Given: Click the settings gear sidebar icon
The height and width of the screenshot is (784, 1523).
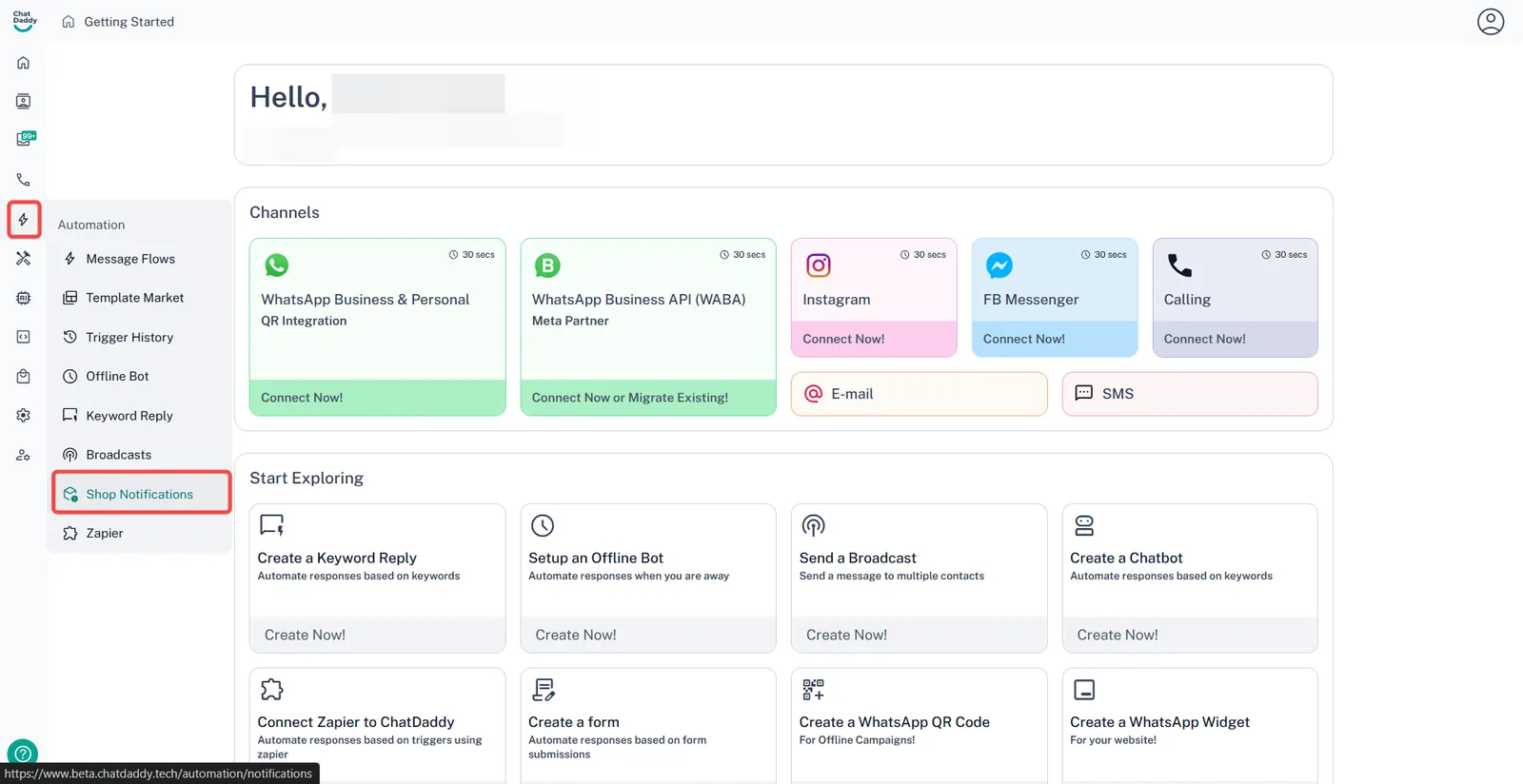Looking at the screenshot, I should (x=24, y=416).
